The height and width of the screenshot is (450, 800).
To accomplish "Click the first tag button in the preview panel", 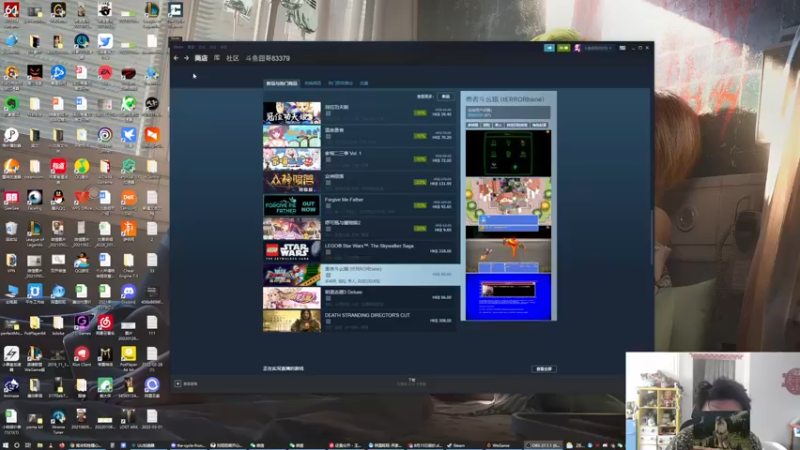I will [473, 125].
